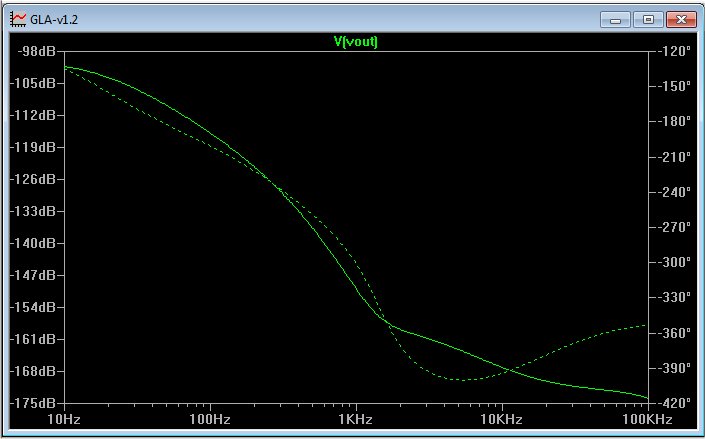Click the GLA-v1.2 waveform window icon
The height and width of the screenshot is (439, 705).
pyautogui.click(x=18, y=19)
